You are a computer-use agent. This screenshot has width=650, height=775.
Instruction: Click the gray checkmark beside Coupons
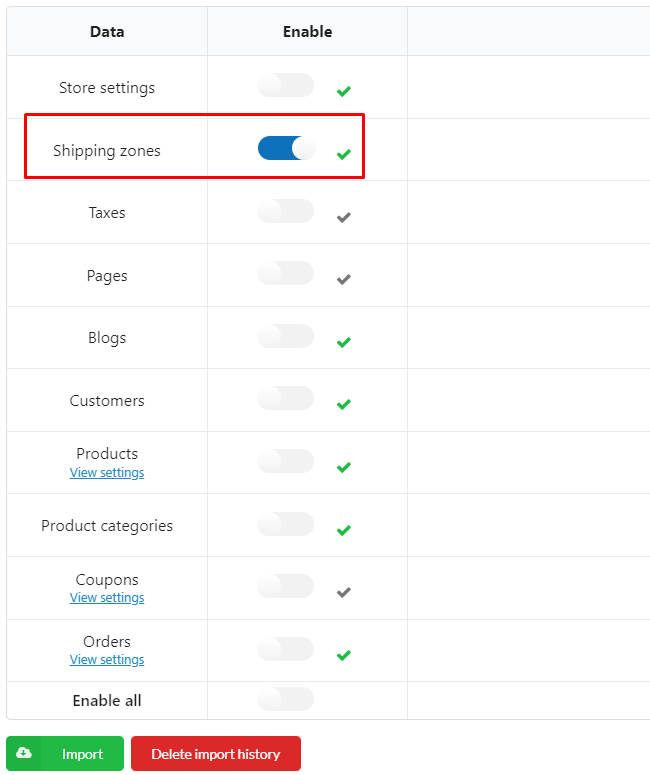pos(344,592)
